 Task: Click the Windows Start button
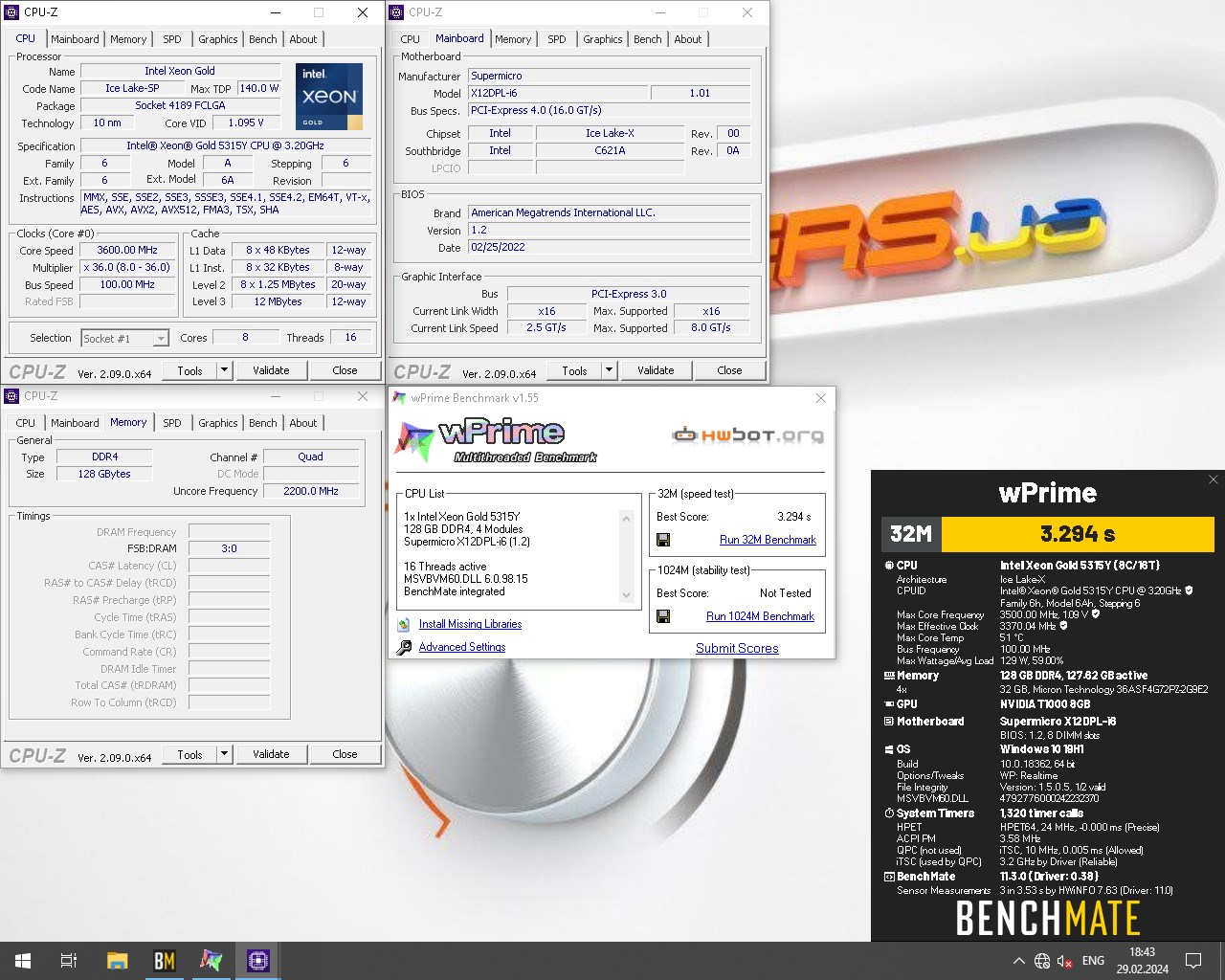(23, 961)
